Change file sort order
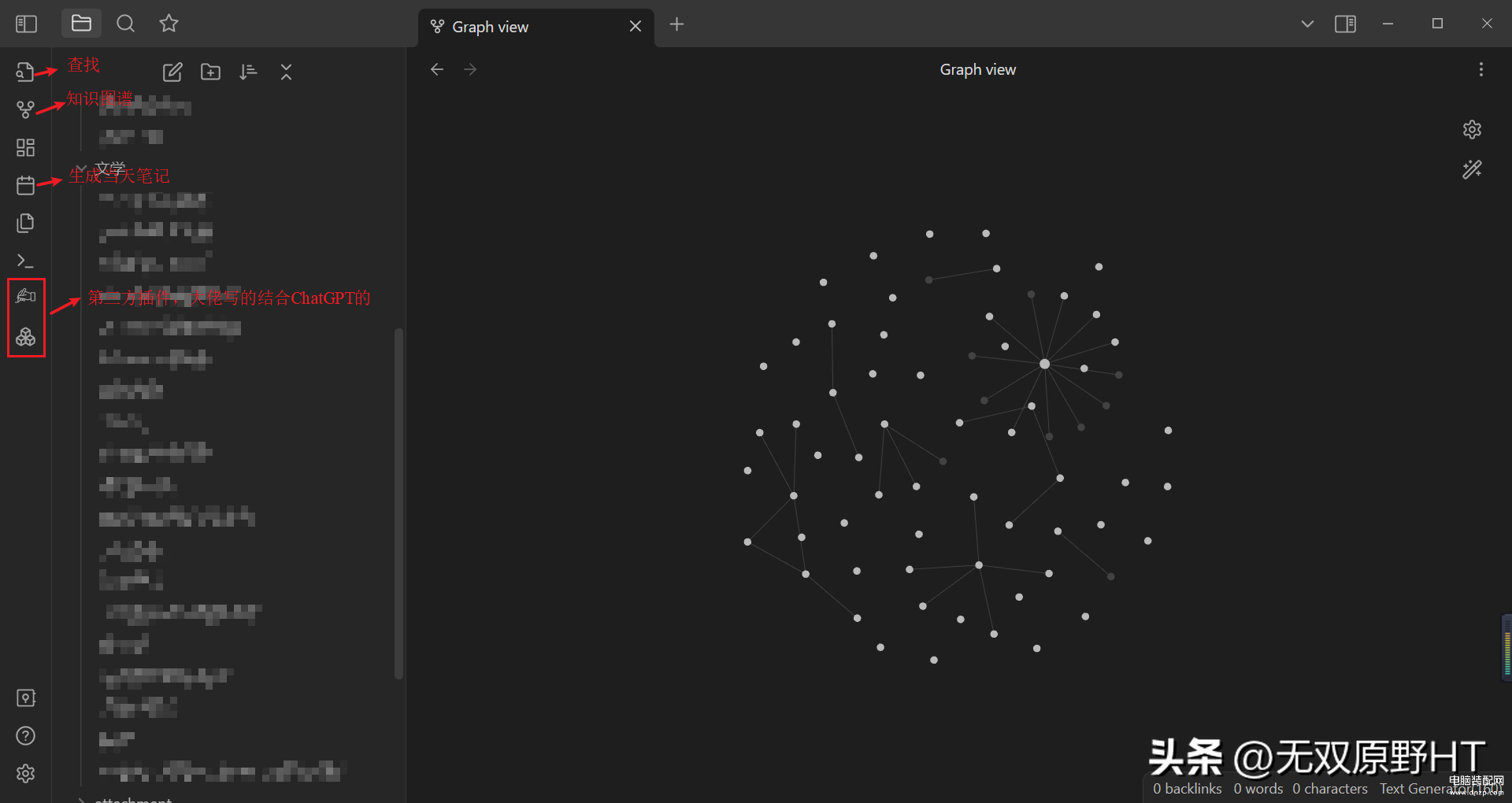 pos(248,72)
